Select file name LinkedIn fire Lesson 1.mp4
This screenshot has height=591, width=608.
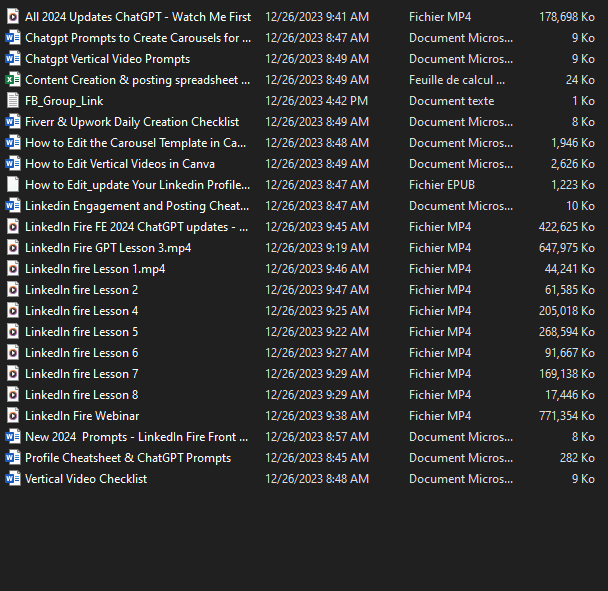tap(95, 269)
